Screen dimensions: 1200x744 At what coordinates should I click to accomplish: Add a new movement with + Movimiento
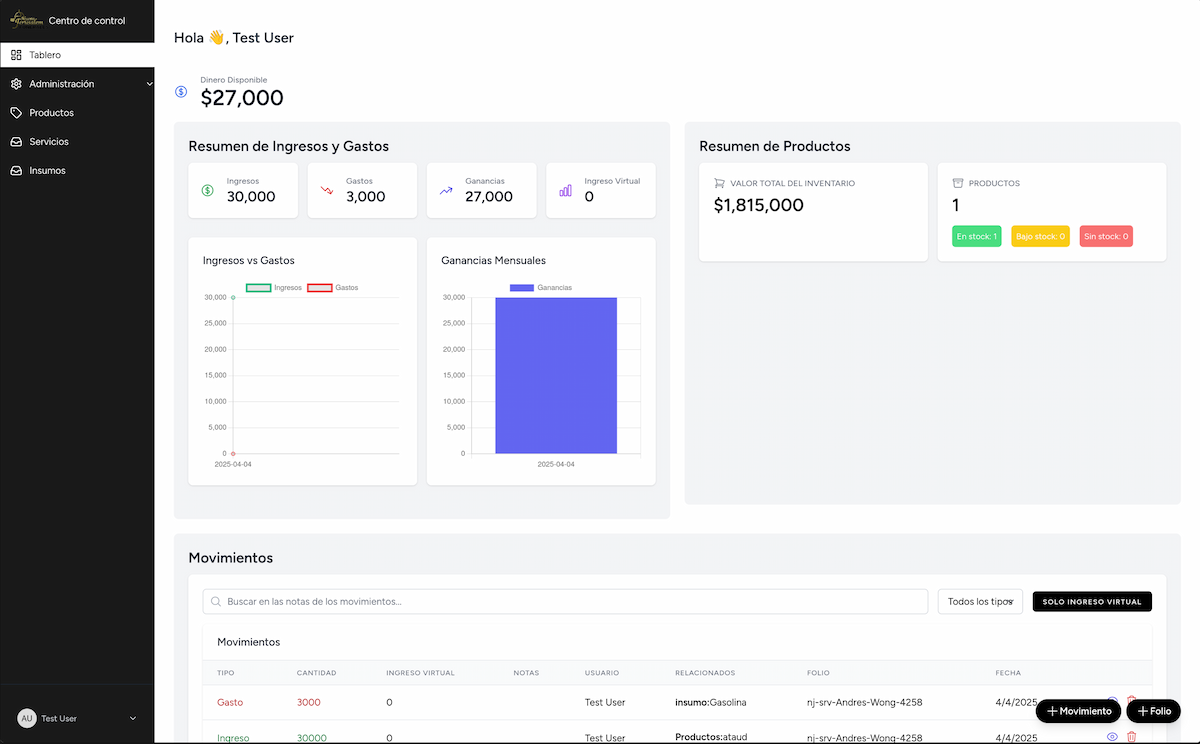tap(1078, 711)
